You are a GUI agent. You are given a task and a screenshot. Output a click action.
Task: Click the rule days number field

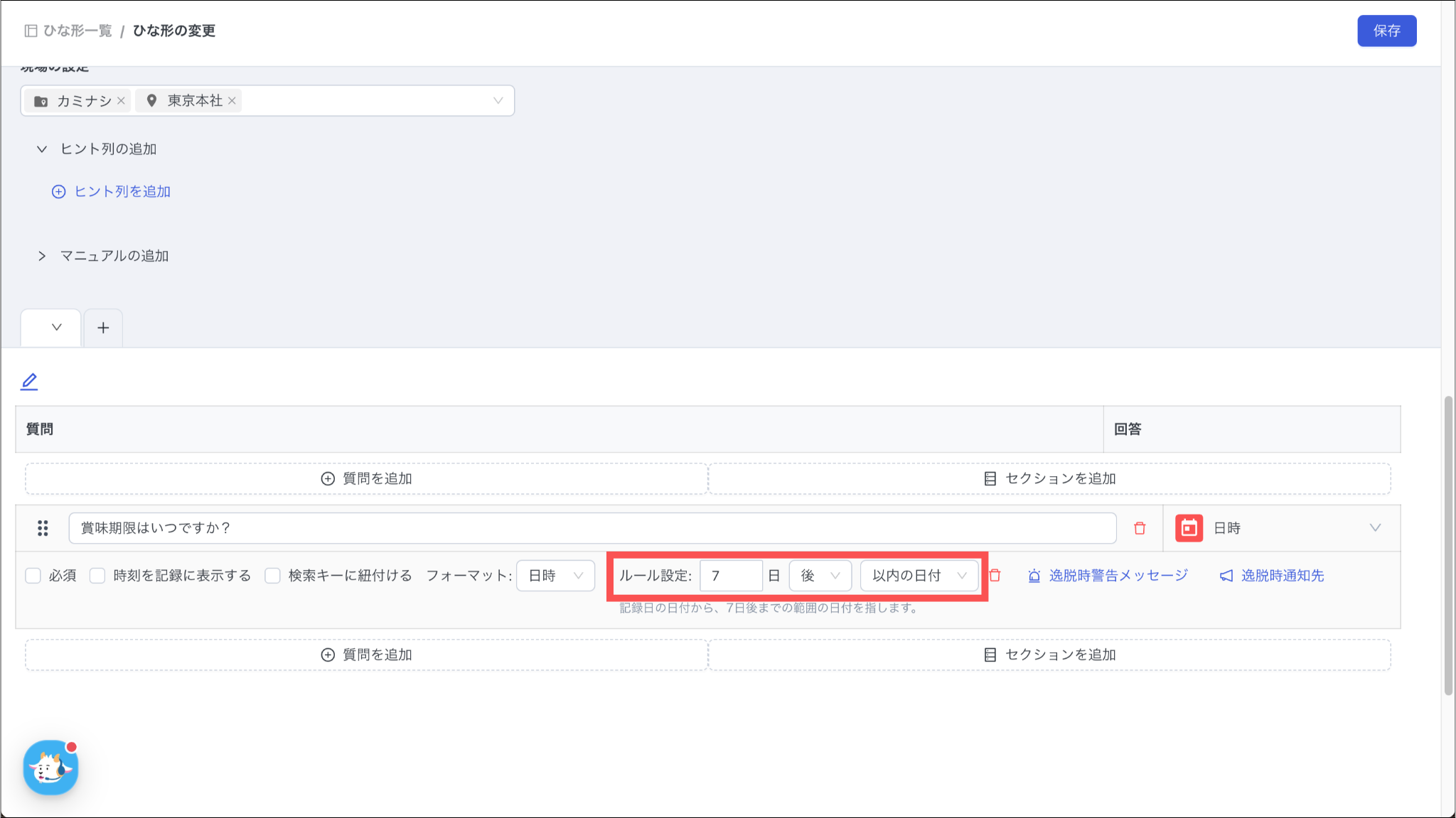[730, 576]
